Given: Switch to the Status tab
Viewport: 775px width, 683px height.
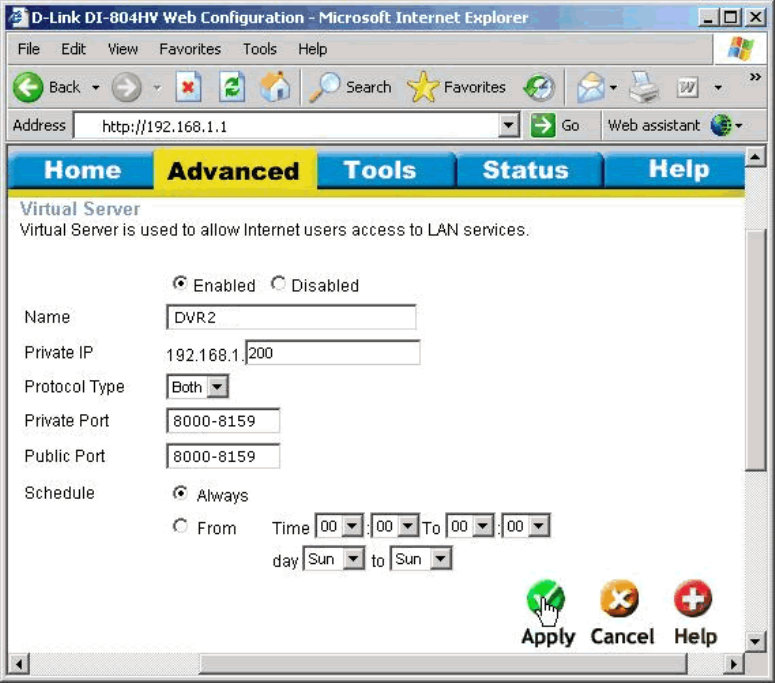Looking at the screenshot, I should coord(529,170).
